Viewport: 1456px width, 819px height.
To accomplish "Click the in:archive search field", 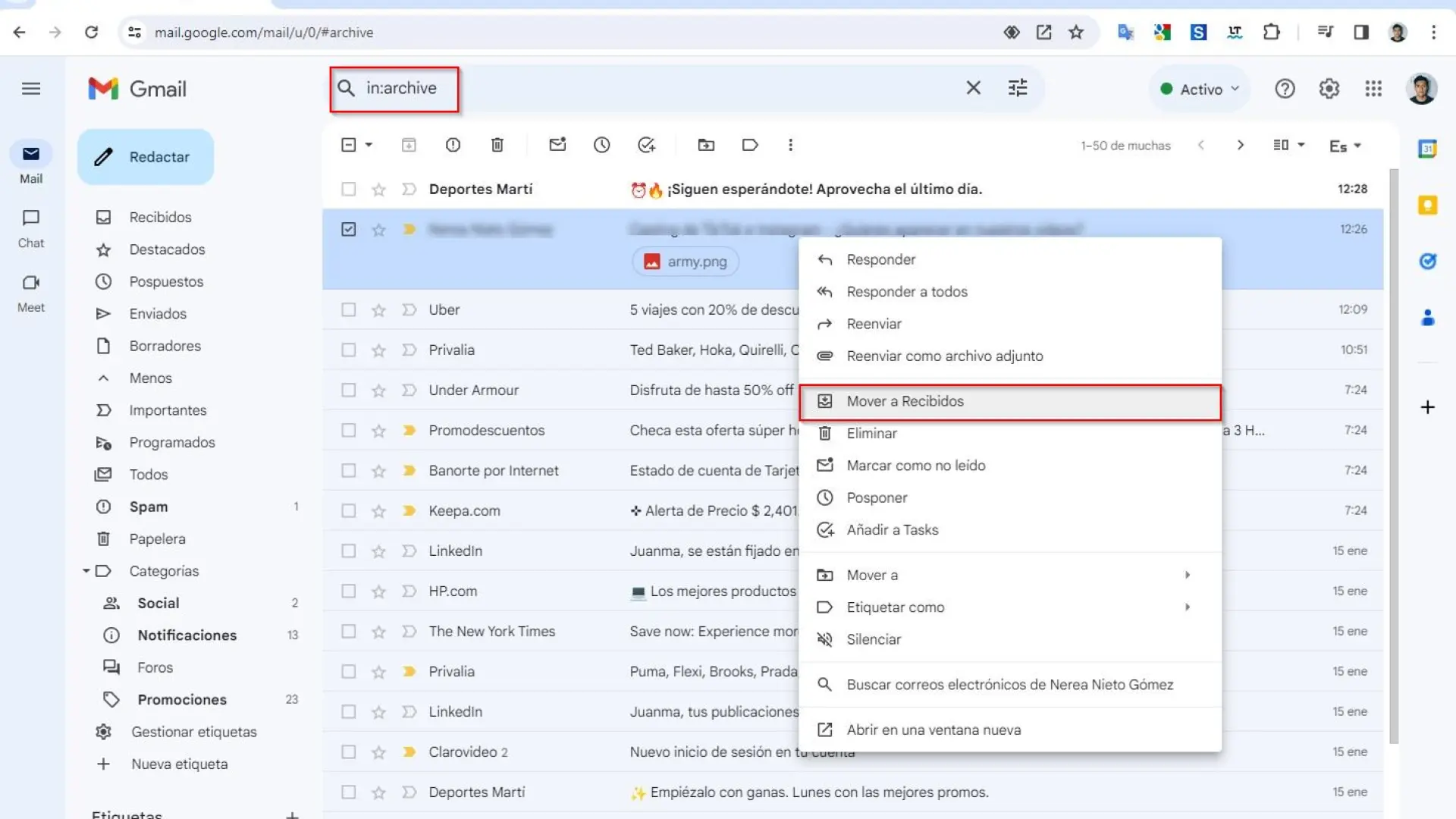I will (401, 88).
